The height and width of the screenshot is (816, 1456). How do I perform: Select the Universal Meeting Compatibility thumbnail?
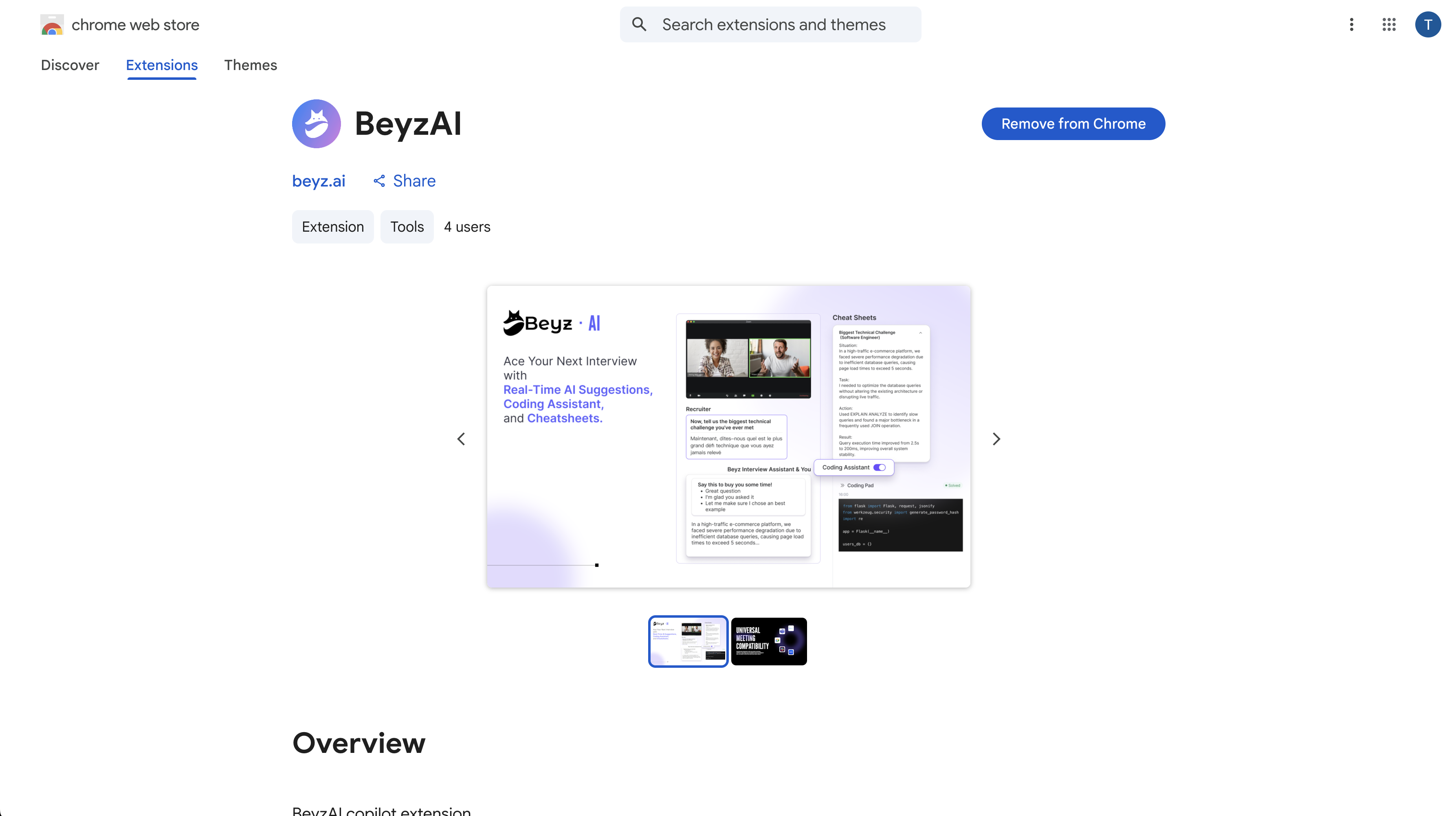769,641
